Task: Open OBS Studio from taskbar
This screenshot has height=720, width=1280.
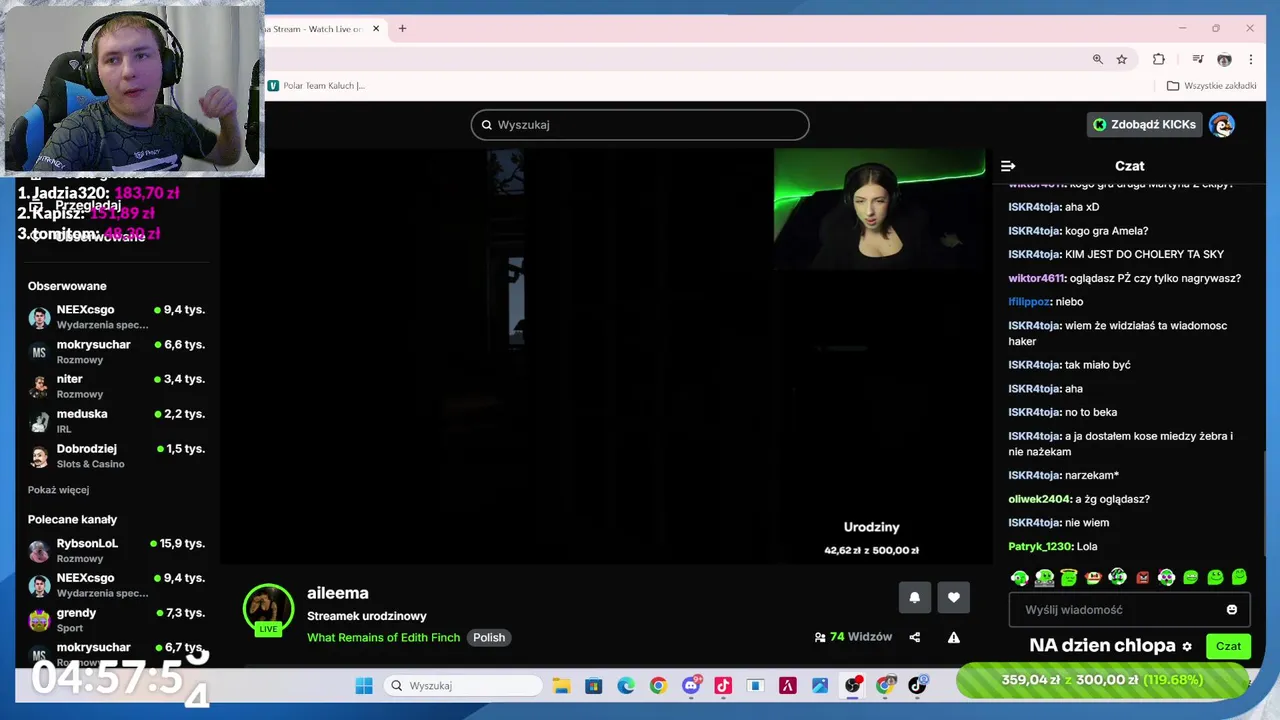Action: pos(853,686)
